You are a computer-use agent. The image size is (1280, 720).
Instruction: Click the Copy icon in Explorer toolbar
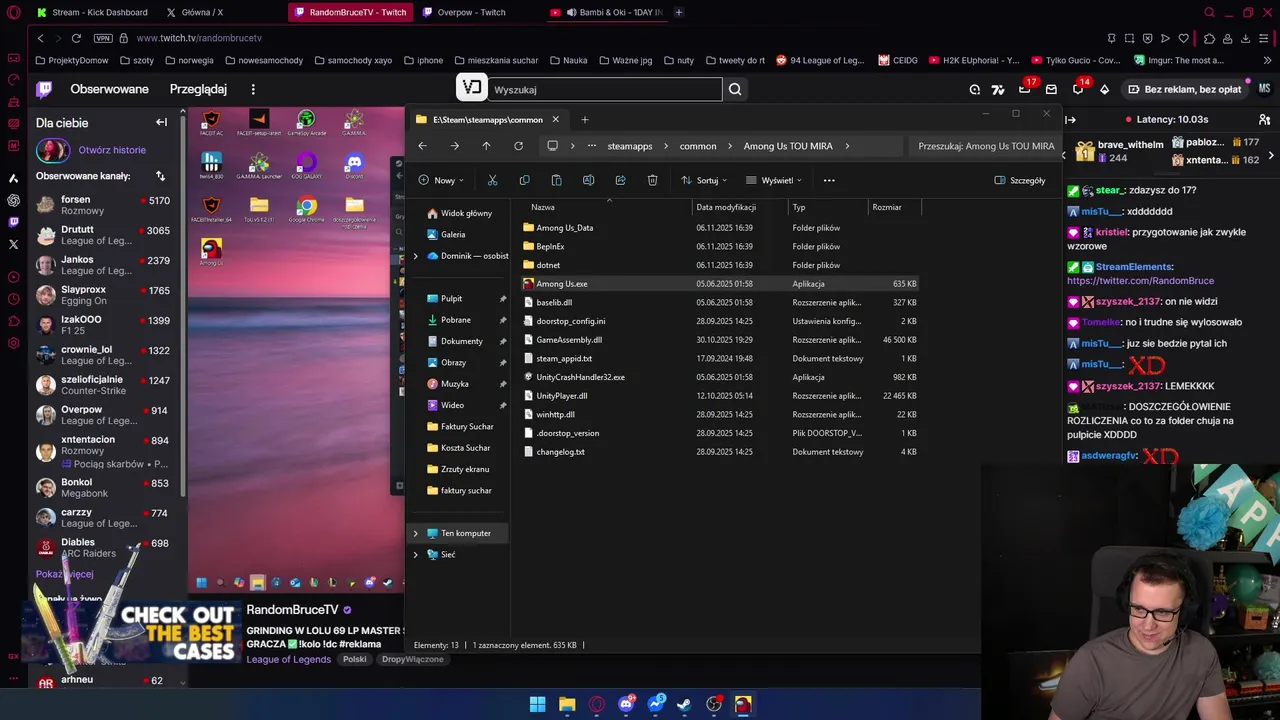click(524, 180)
